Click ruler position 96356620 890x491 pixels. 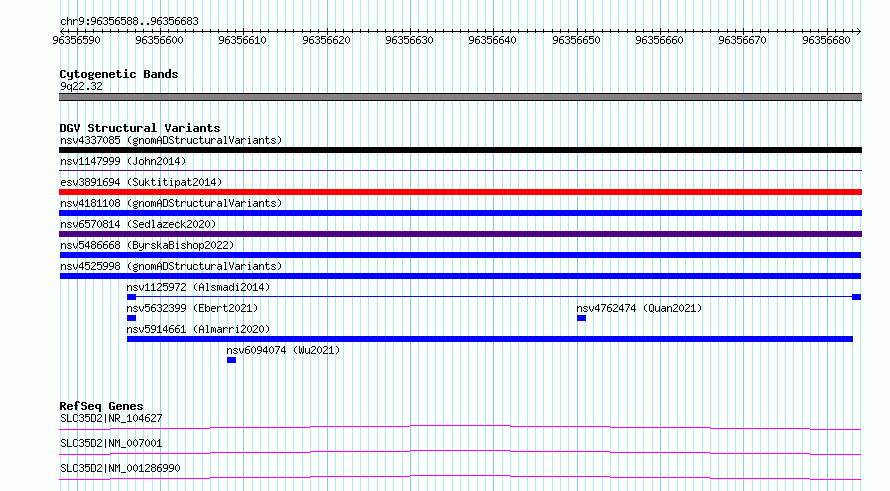326,40
